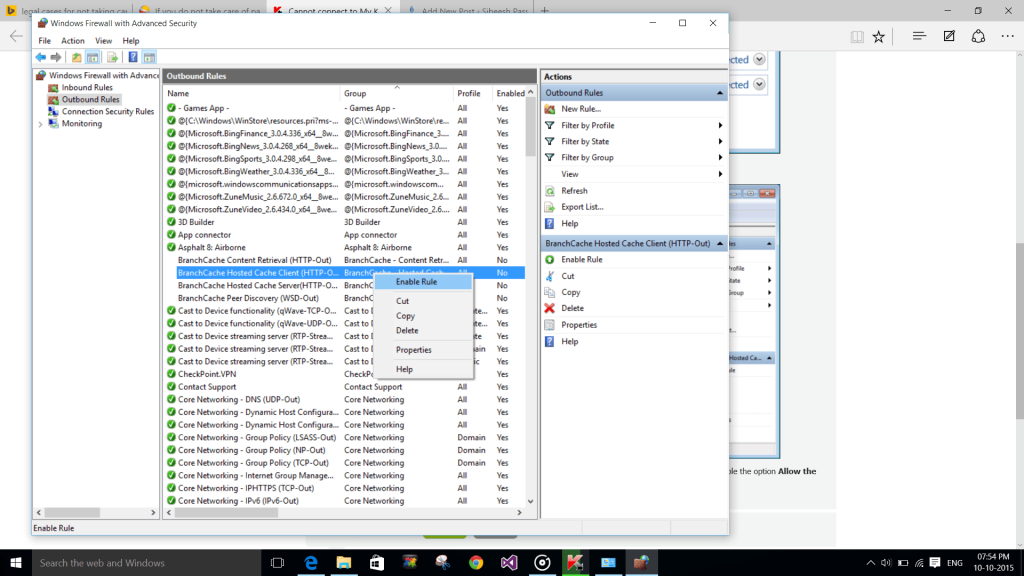Select Connection Security Rules in the tree
This screenshot has height=576, width=1024.
click(108, 112)
